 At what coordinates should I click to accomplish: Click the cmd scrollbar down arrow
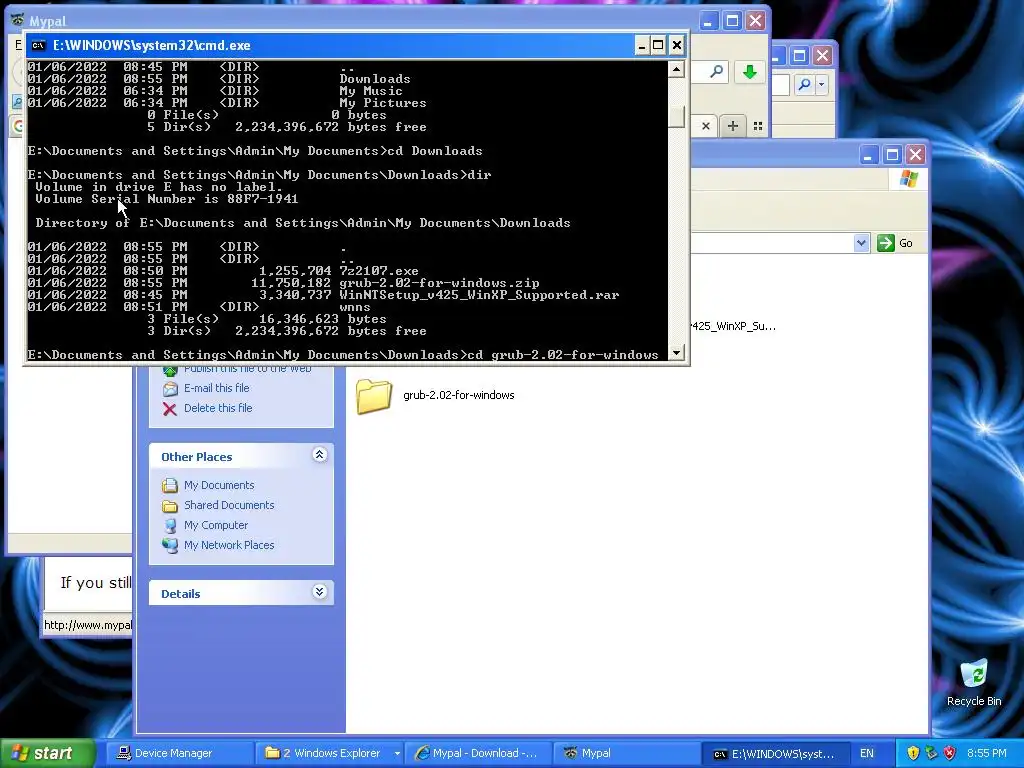tap(677, 353)
